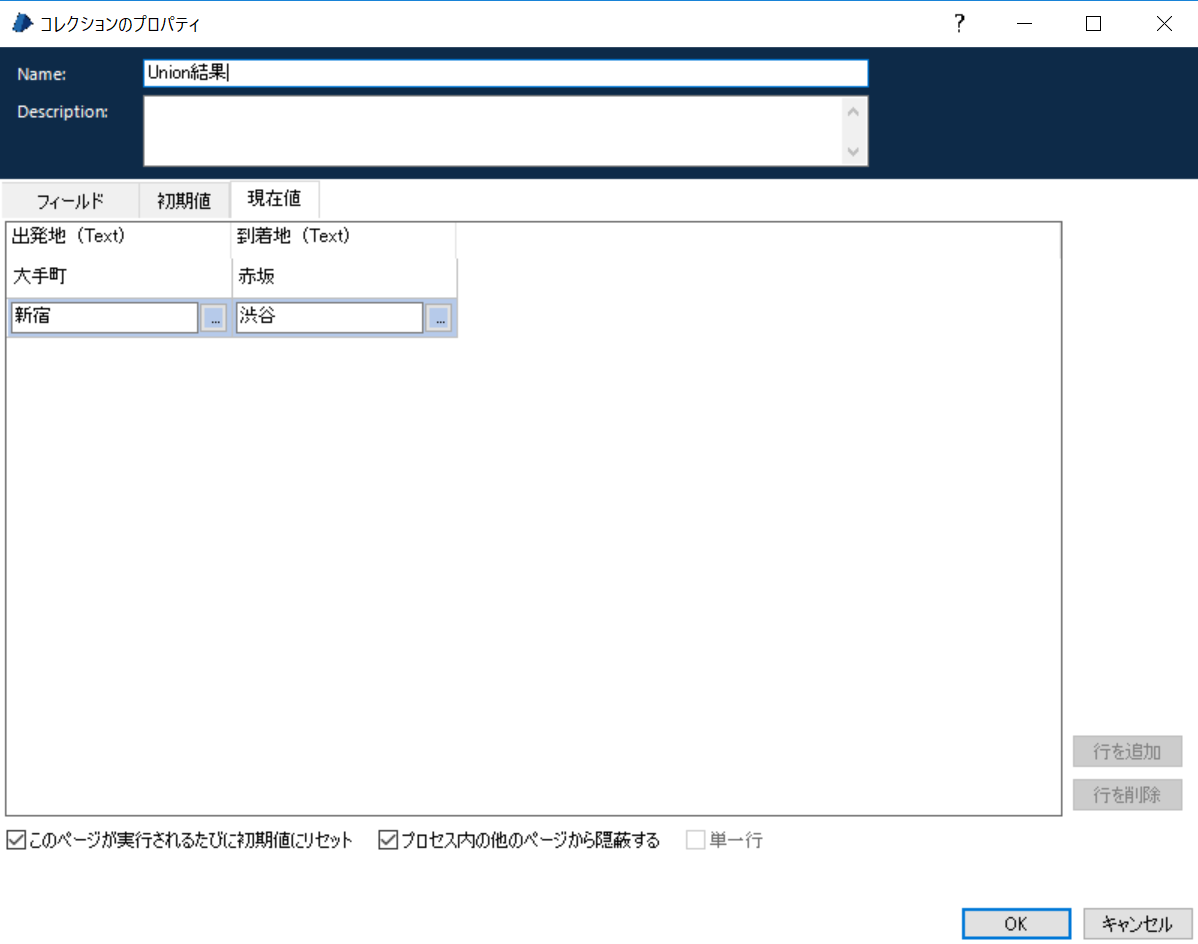Toggle the 単一行 checkbox
1198x944 pixels.
(695, 840)
